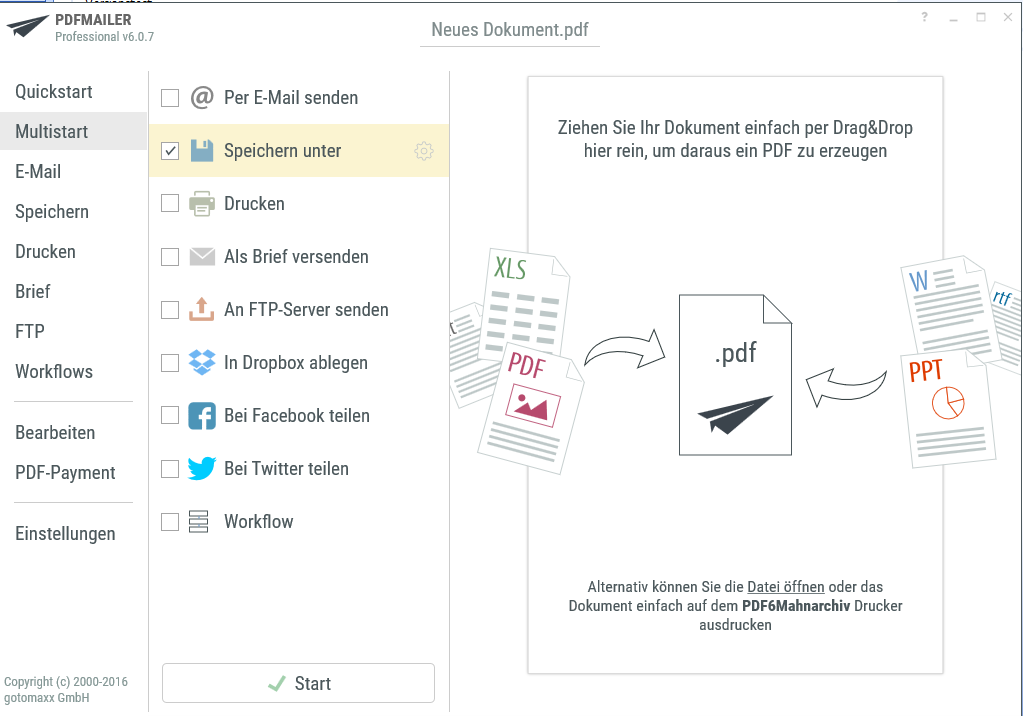Image resolution: width=1023 pixels, height=716 pixels.
Task: Open settings gear for Speichern unter
Action: [424, 151]
